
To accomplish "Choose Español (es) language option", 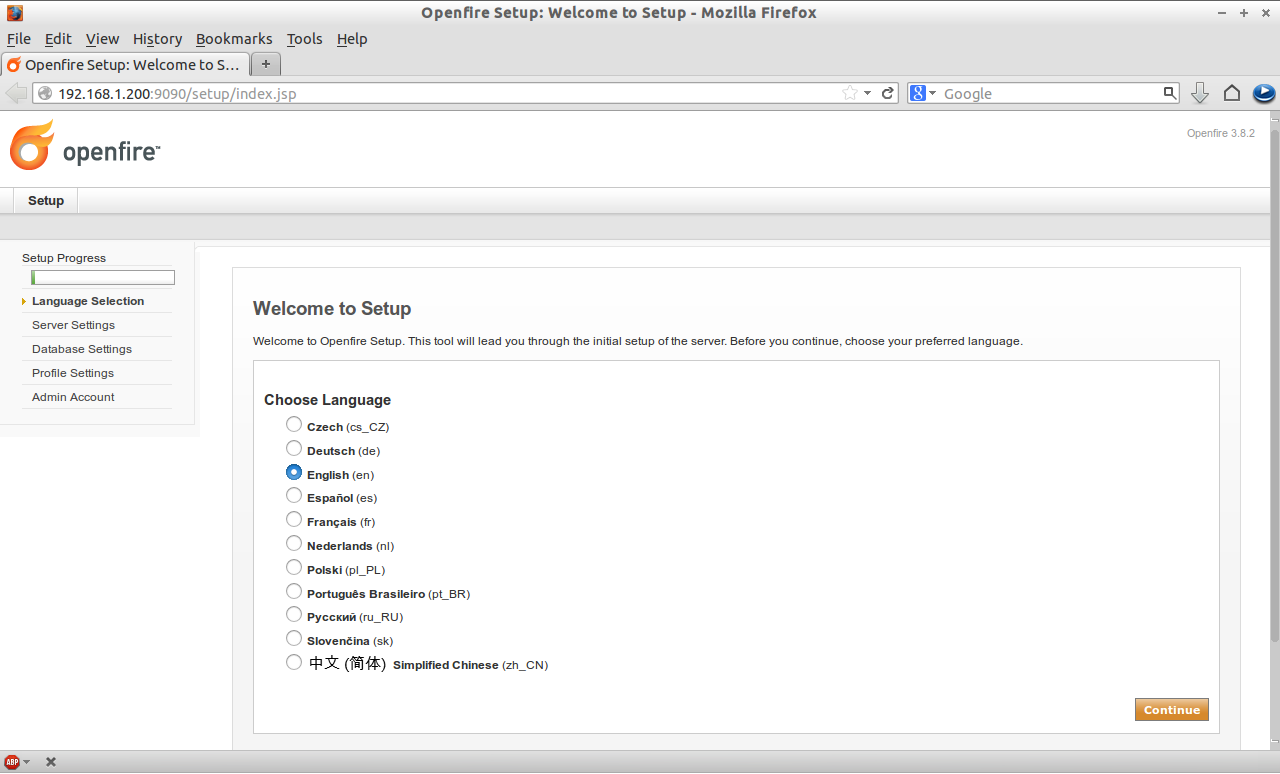I will click(294, 496).
